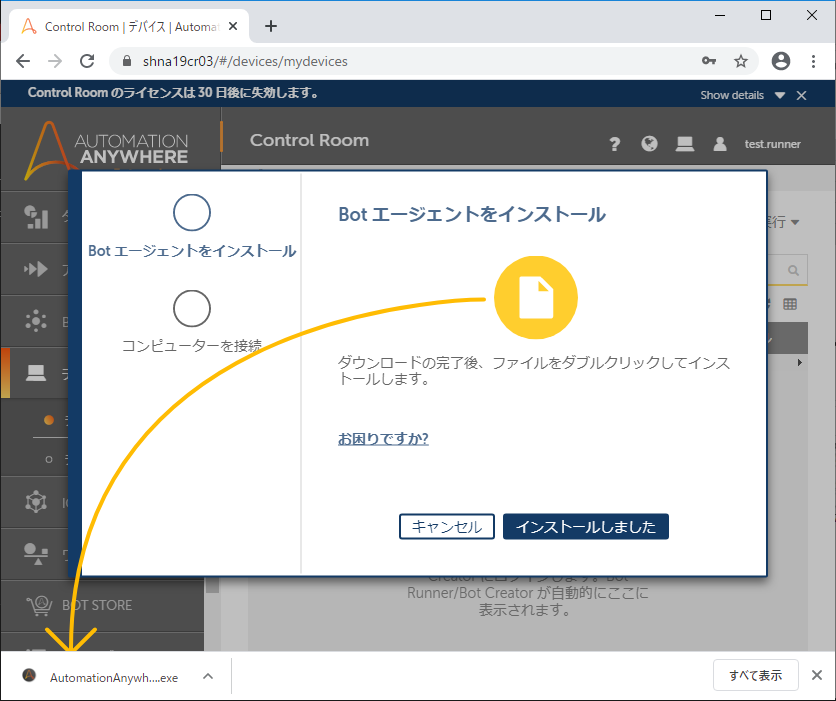The image size is (836, 701).
Task: Open the お困りですか? help link
Action: [x=383, y=439]
